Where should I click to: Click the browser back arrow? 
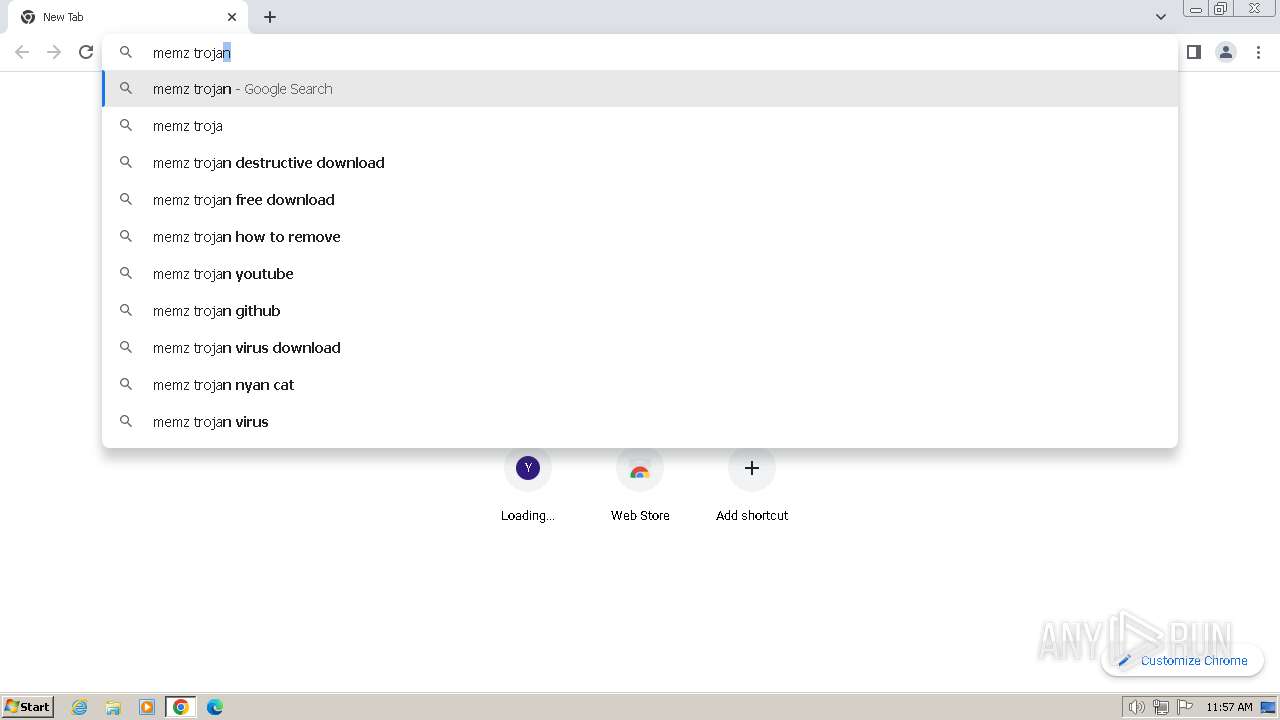coord(22,52)
